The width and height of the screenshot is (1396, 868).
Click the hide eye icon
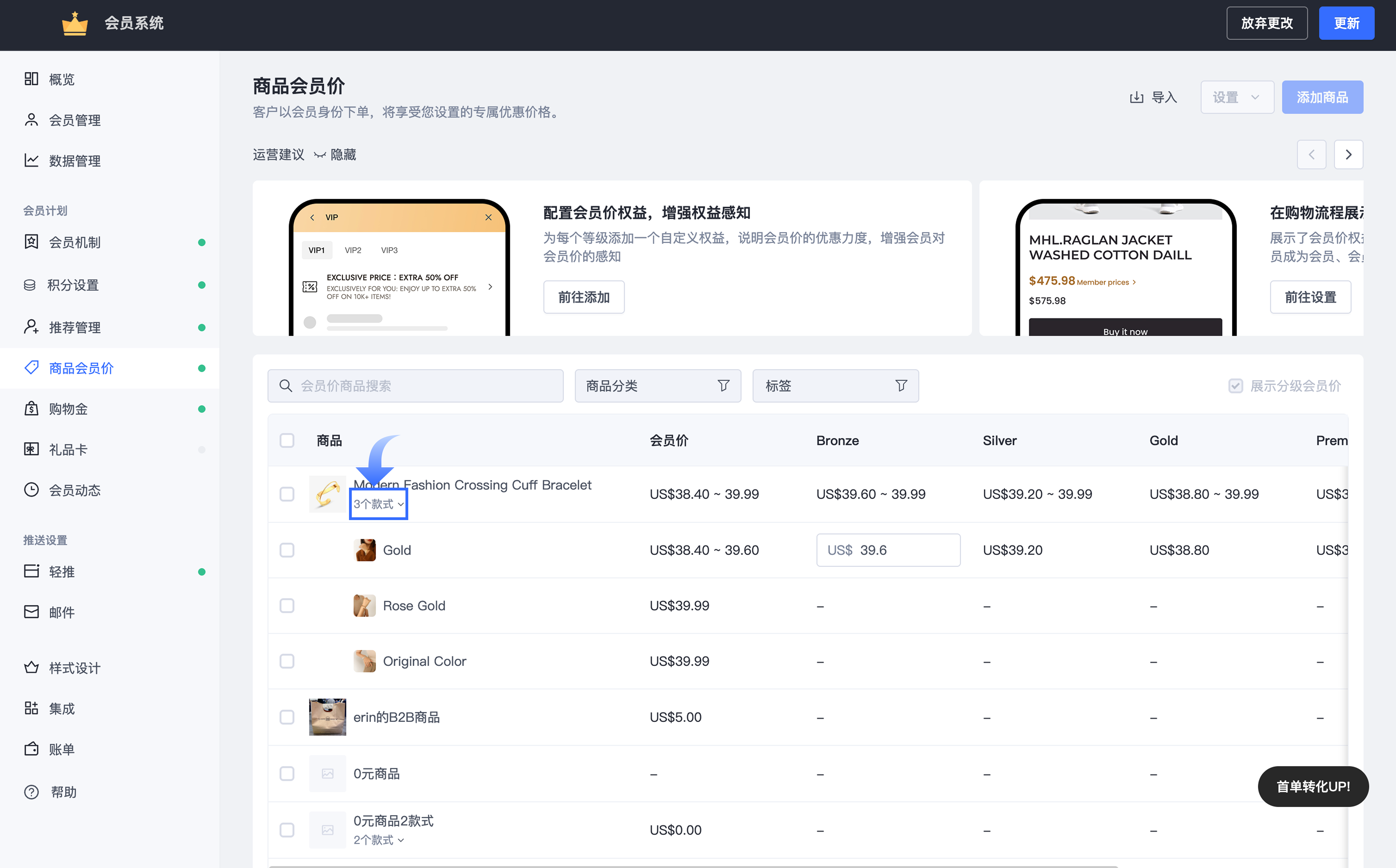pos(320,155)
